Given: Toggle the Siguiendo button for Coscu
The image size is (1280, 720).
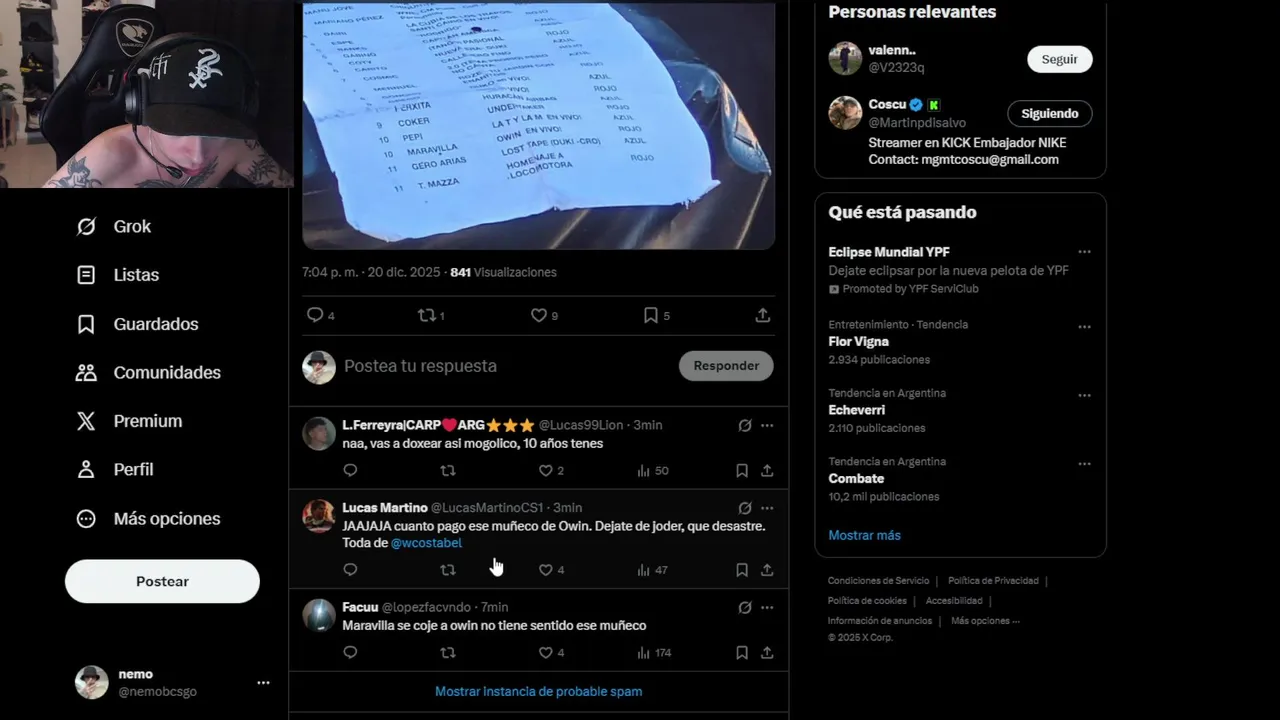Looking at the screenshot, I should point(1049,114).
